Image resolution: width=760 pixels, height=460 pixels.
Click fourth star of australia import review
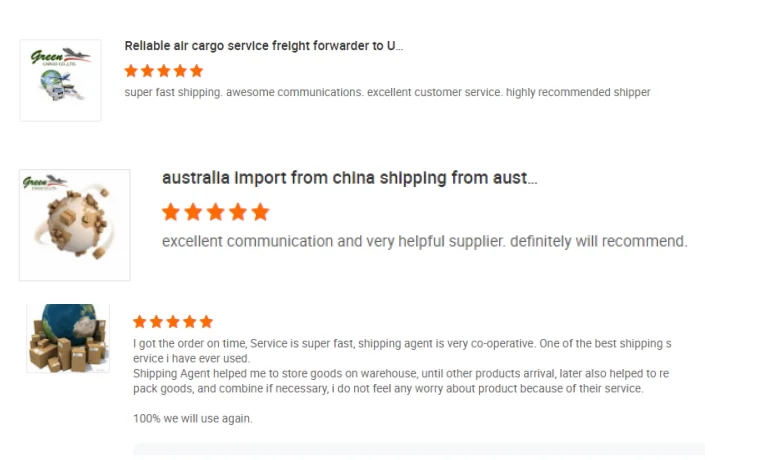[x=238, y=212]
